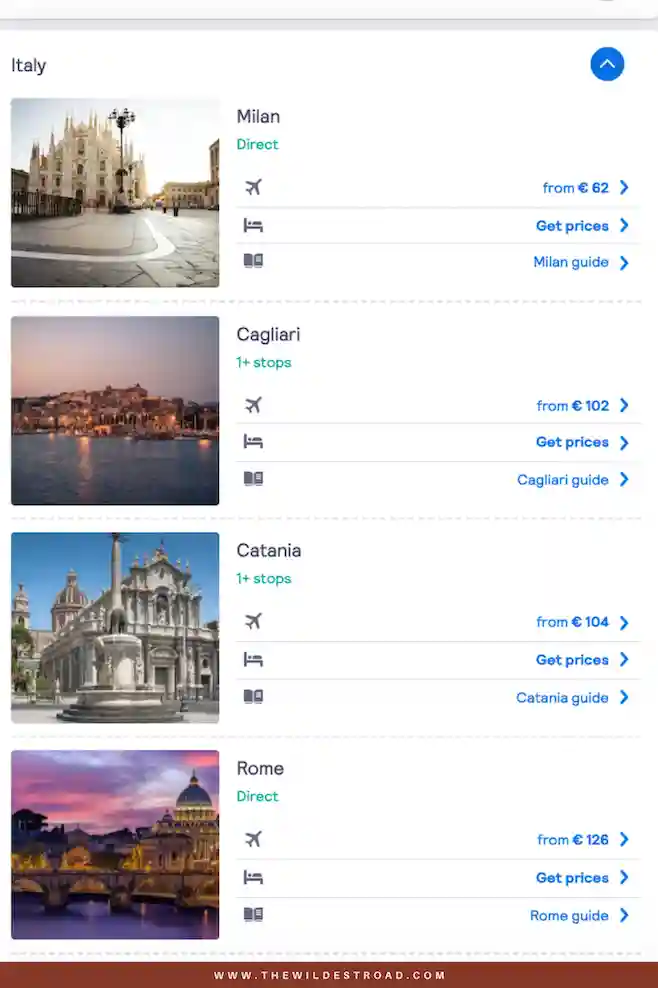Screen dimensions: 658x988
Task: Open the Milan guide link
Action: [x=573, y=262]
